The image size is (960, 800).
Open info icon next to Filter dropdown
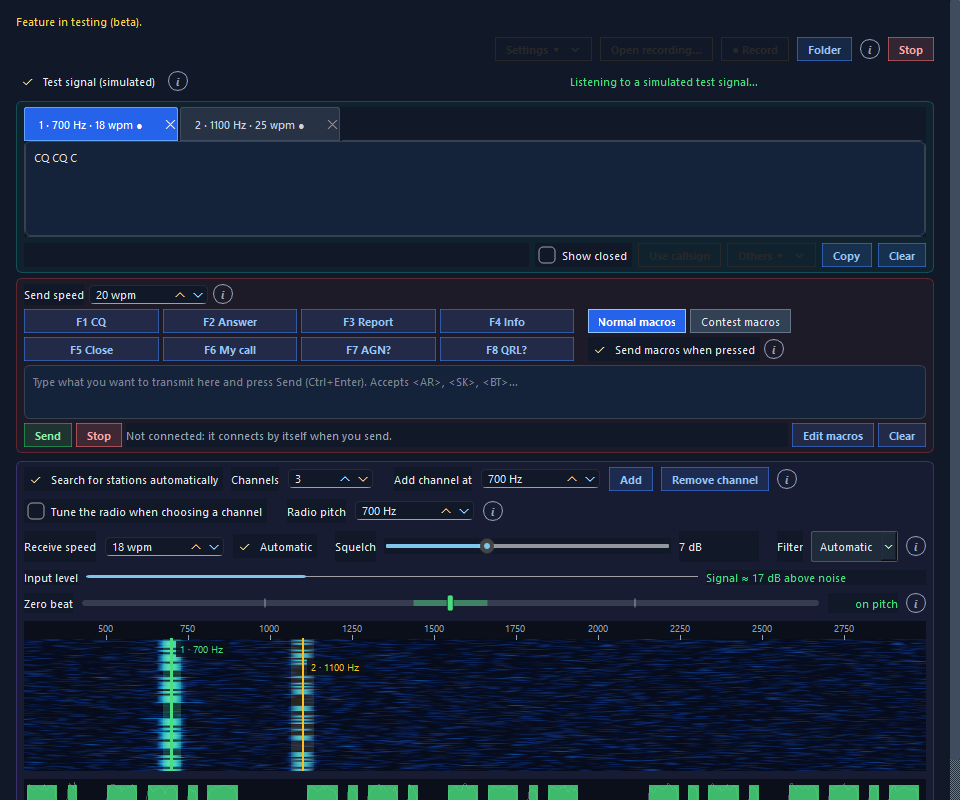(915, 546)
